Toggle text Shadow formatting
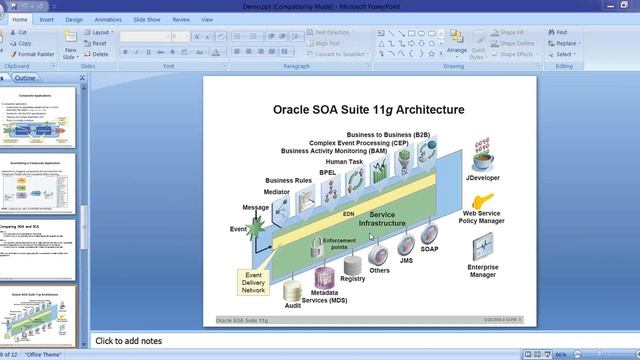 pyautogui.click(x=172, y=52)
